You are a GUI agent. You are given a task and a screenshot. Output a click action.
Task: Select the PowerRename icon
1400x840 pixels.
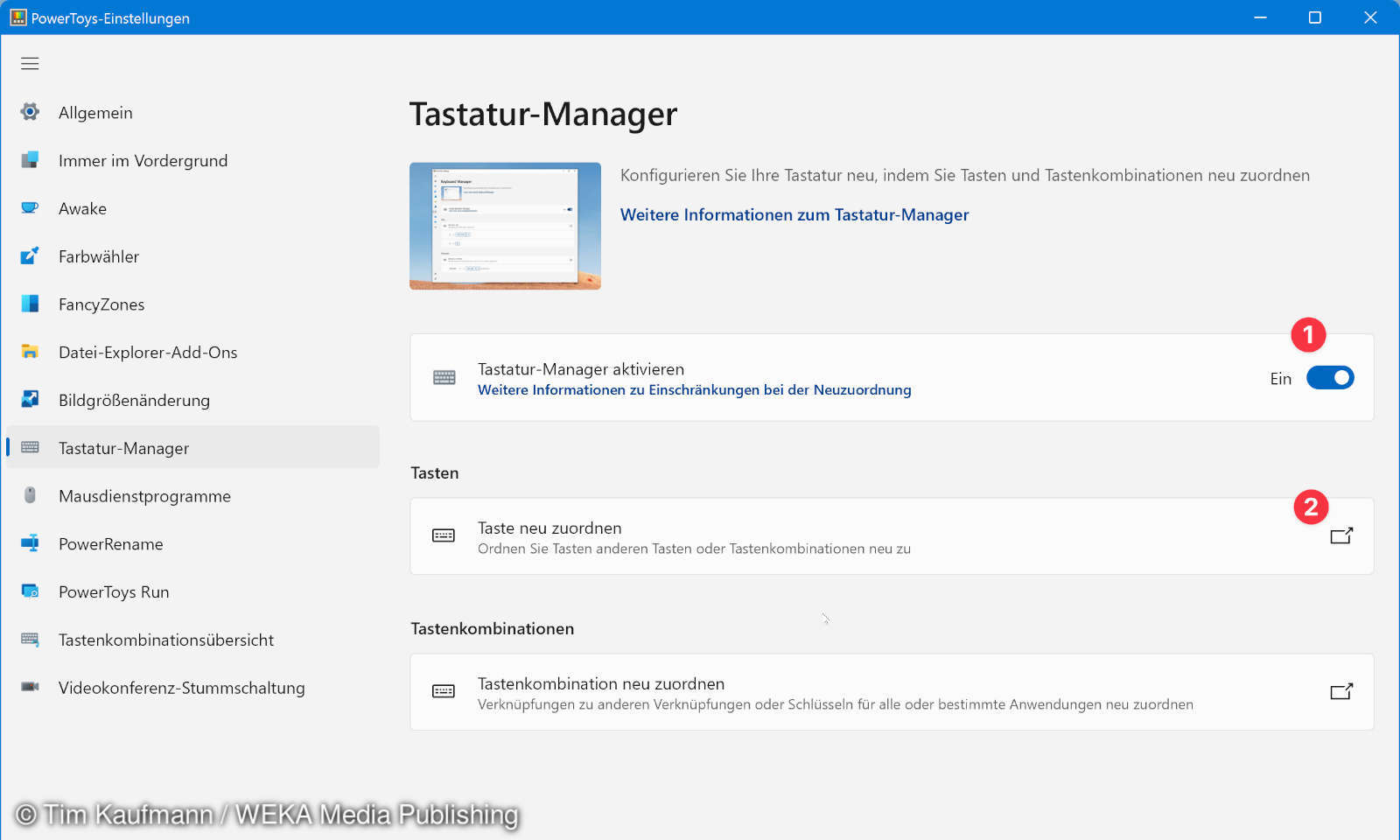(30, 543)
